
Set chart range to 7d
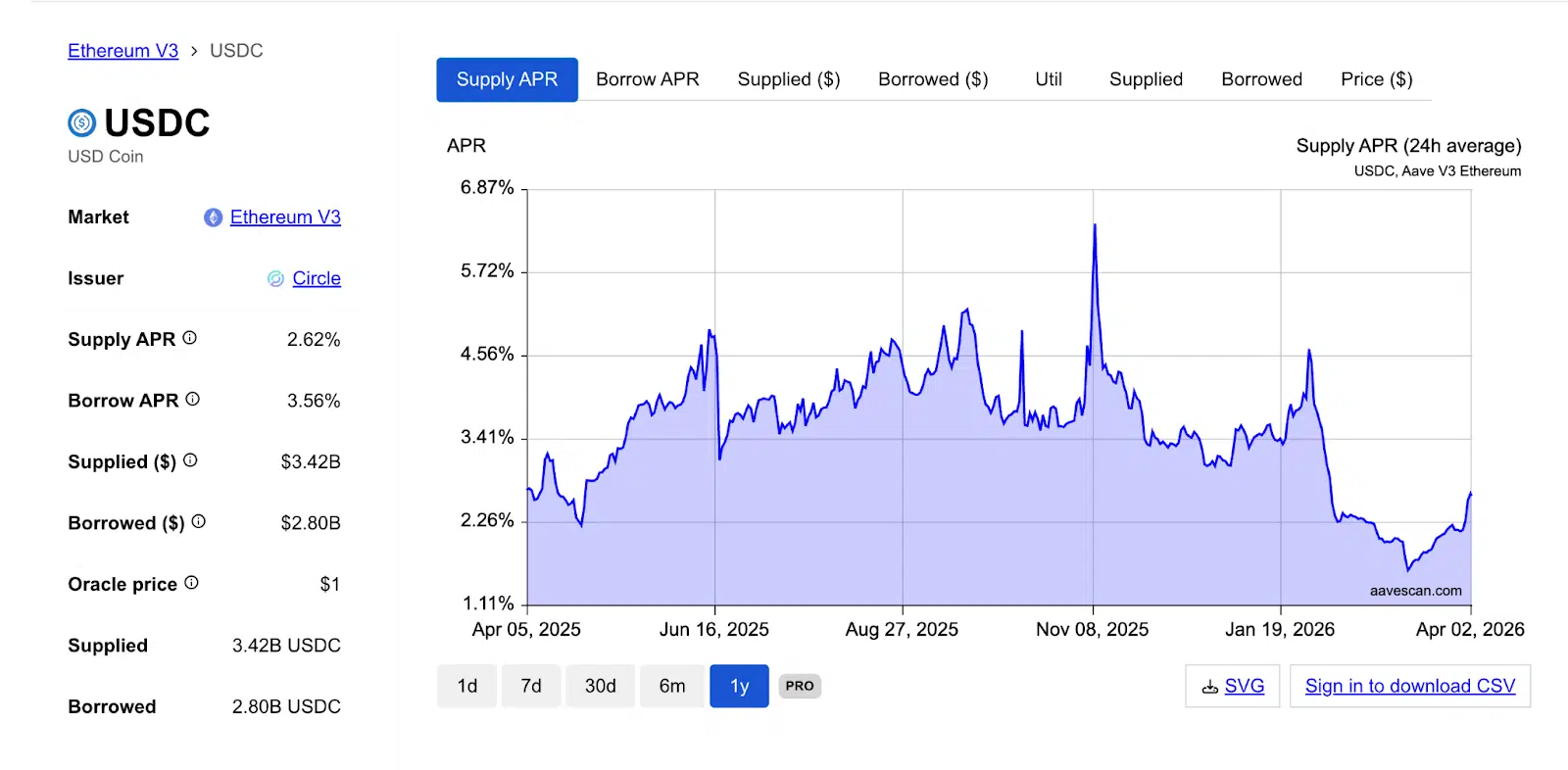(531, 686)
